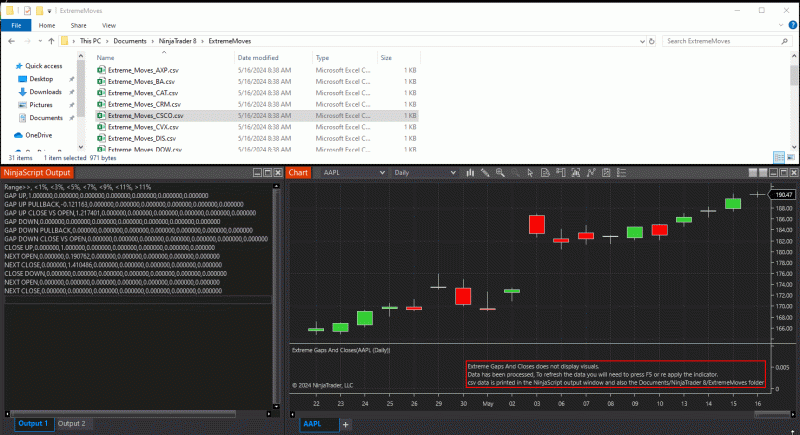Select Quick access in navigation pane

[x=43, y=66]
